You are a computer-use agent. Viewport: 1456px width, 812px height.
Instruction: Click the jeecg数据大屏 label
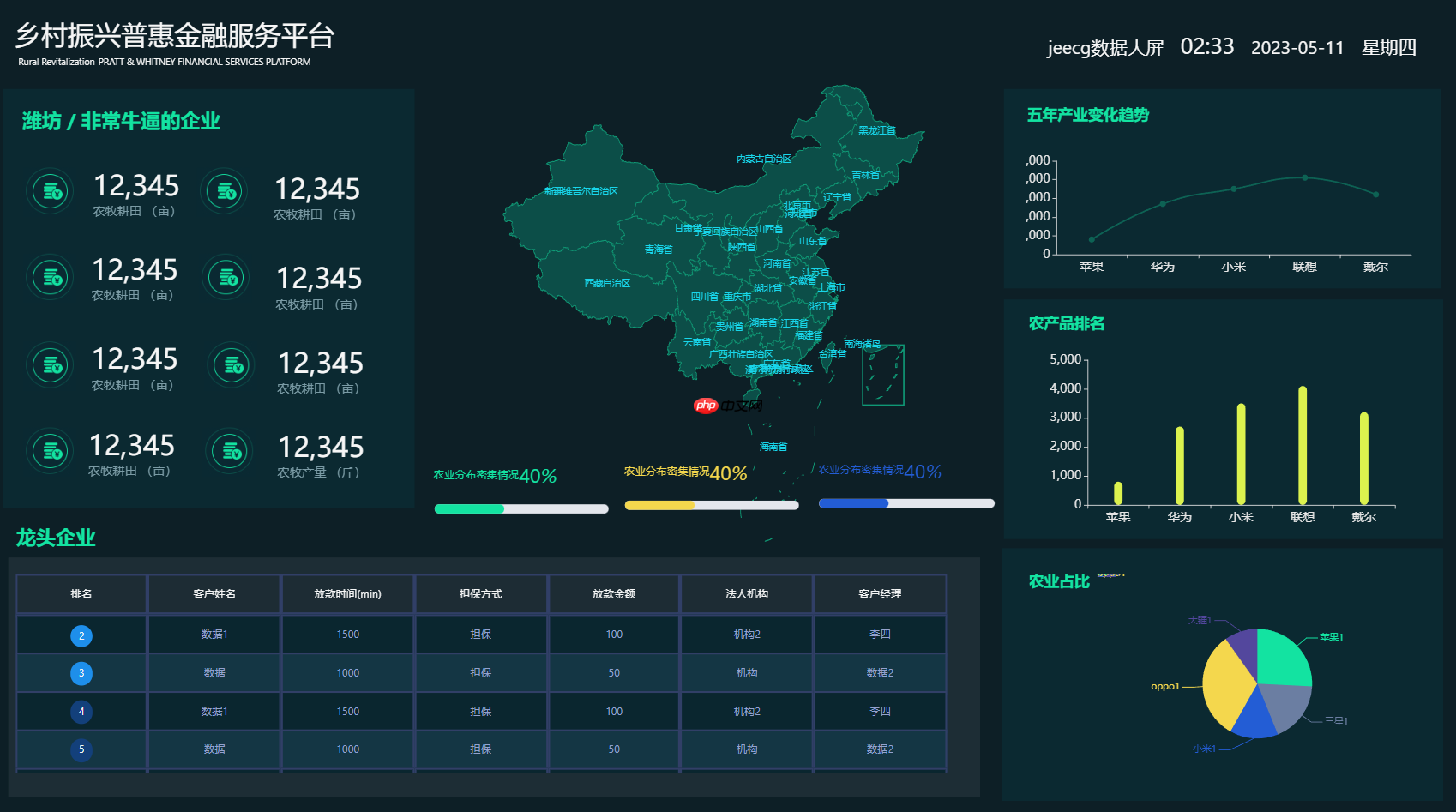pos(1104,48)
